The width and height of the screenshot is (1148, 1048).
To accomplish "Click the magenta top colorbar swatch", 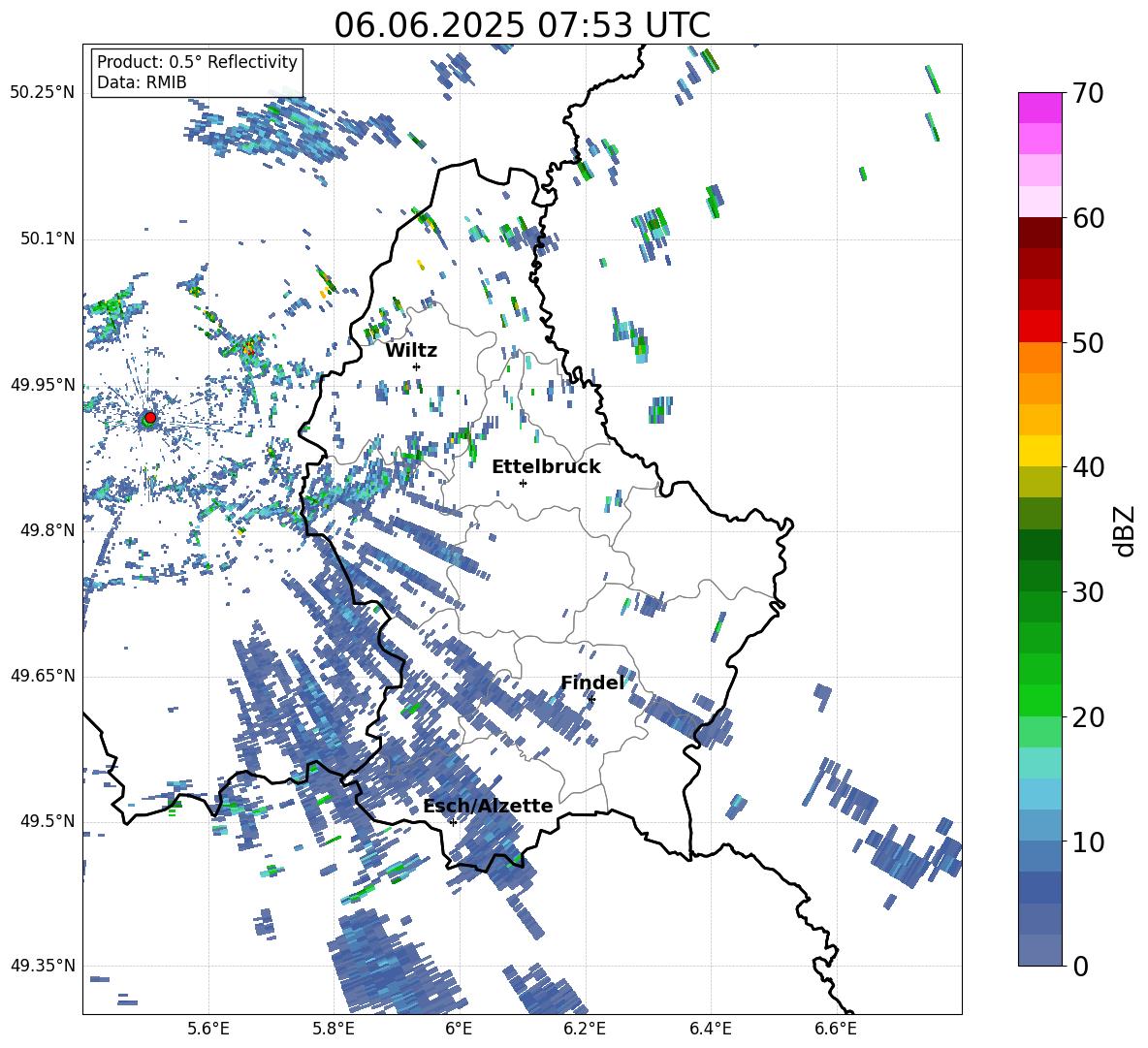I will pos(1039,108).
